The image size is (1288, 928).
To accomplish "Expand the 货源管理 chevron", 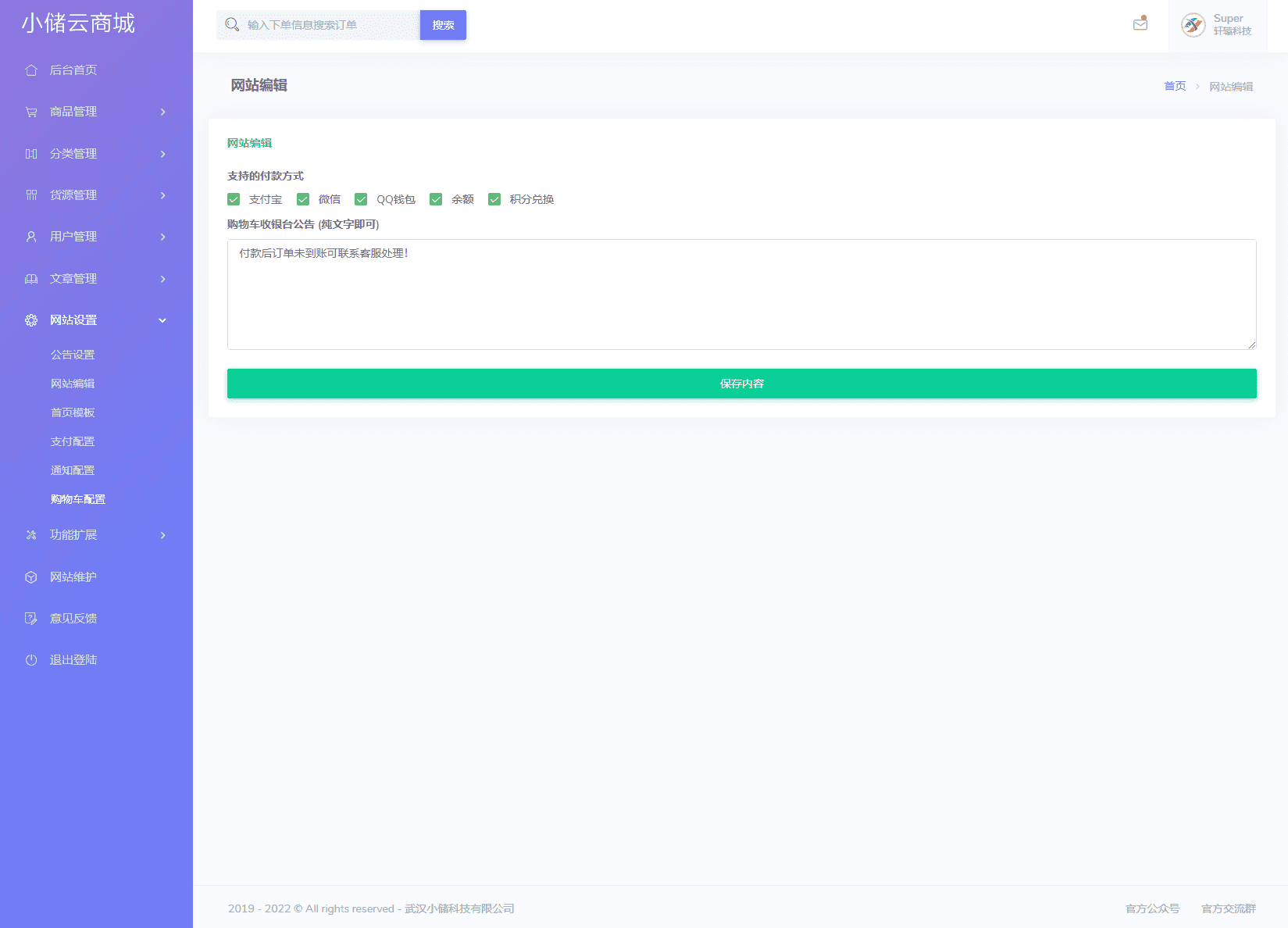I will (x=162, y=195).
